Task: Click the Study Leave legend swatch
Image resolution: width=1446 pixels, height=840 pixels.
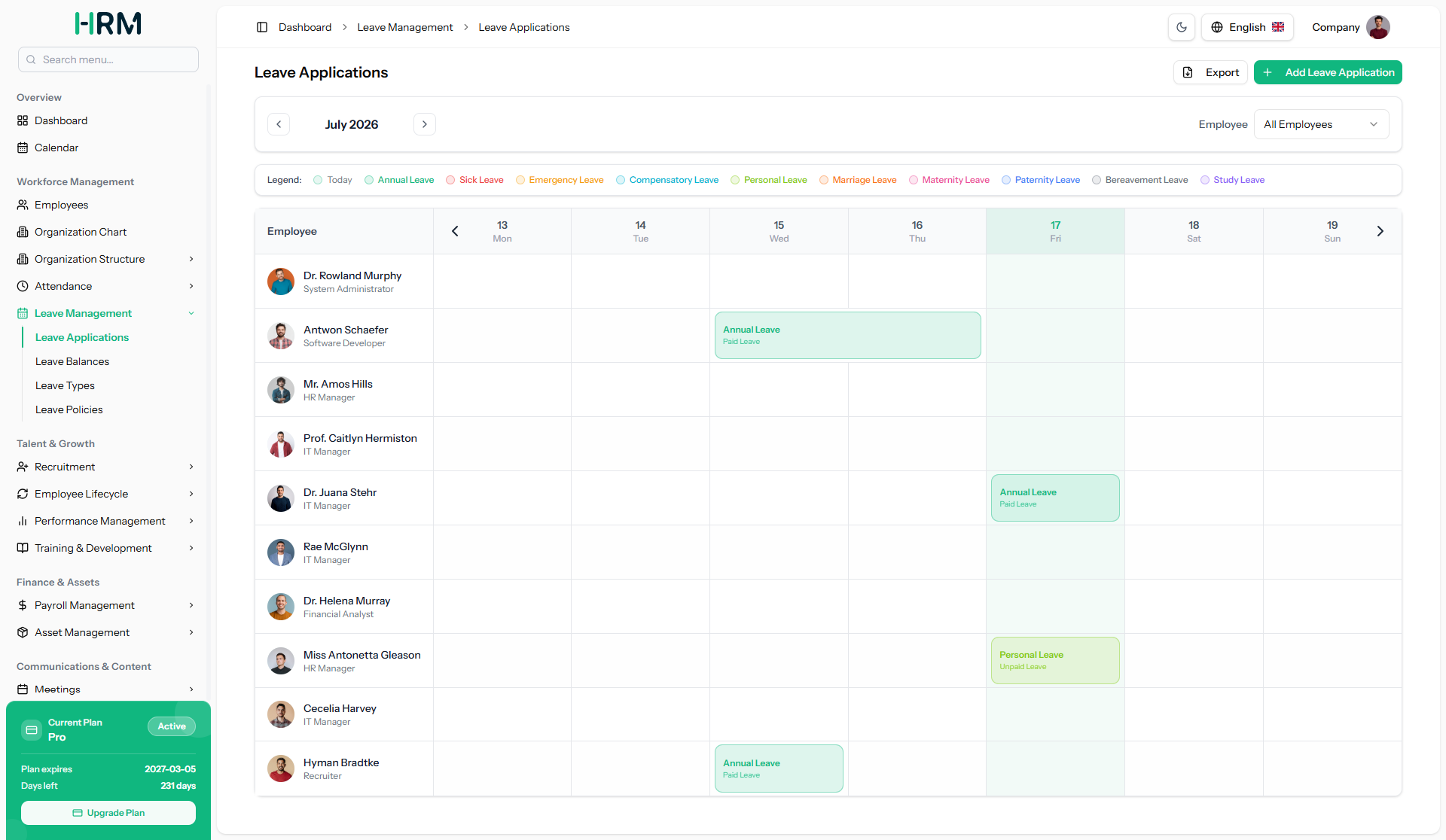Action: 1205,180
